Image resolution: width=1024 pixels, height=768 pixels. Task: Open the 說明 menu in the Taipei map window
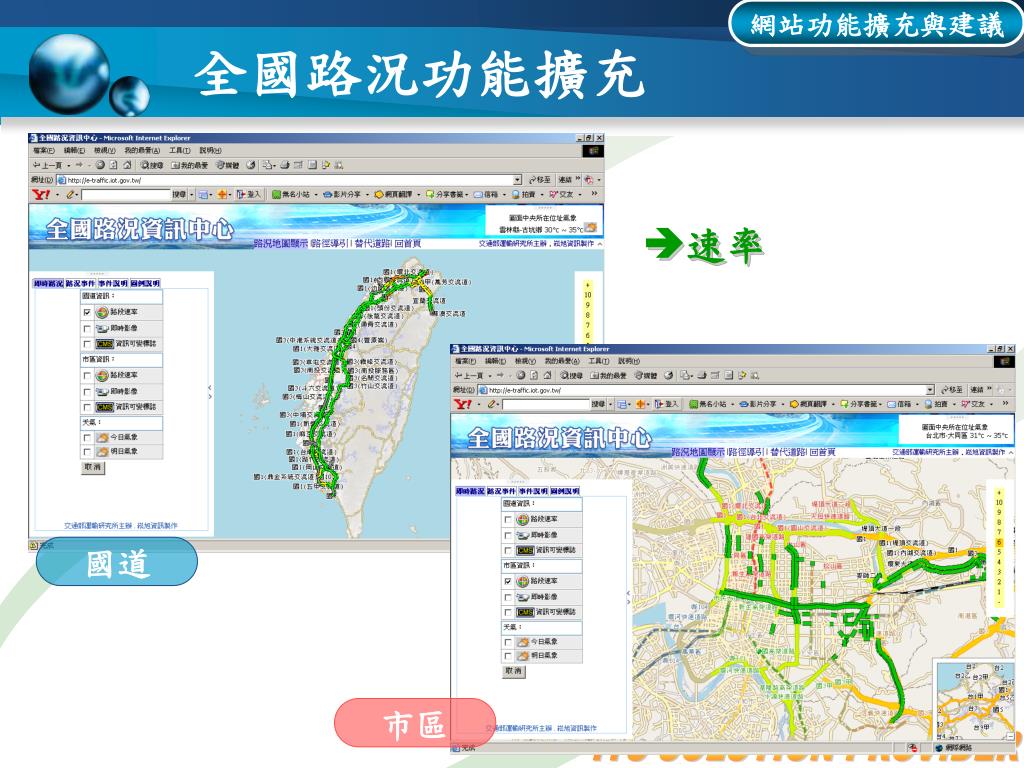tap(628, 361)
